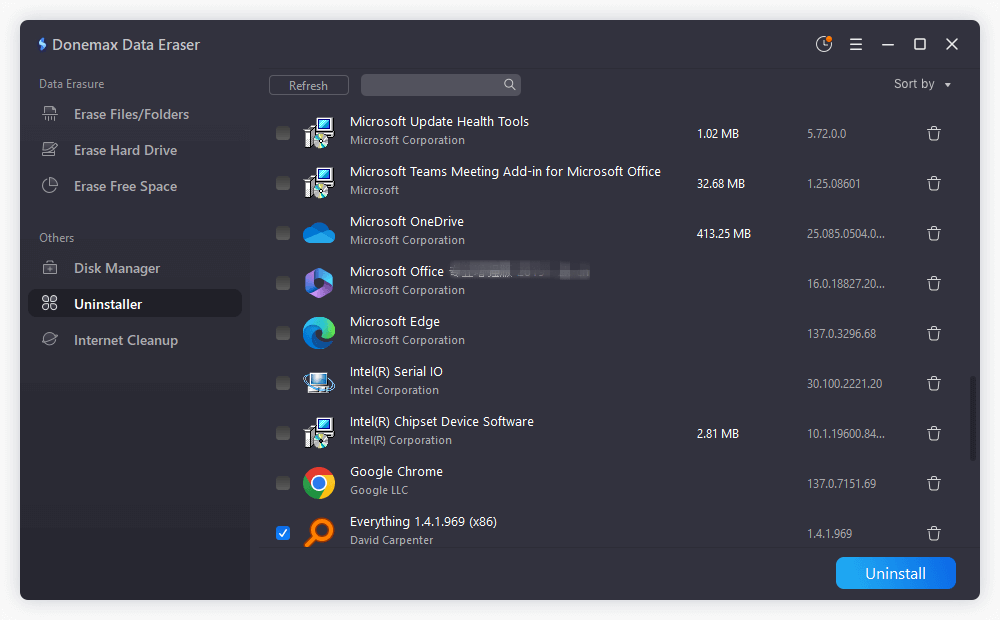Click the trash icon for Intel(R) Chipset Device Software

(934, 434)
